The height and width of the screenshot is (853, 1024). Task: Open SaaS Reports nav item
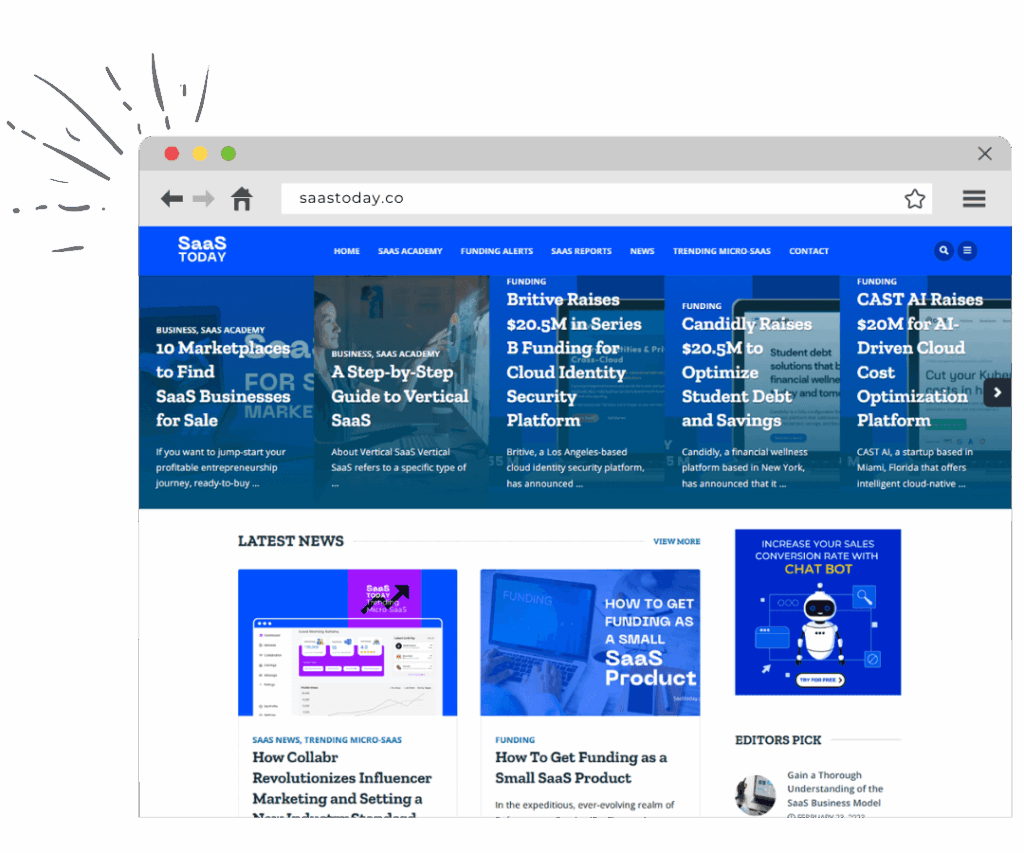581,251
